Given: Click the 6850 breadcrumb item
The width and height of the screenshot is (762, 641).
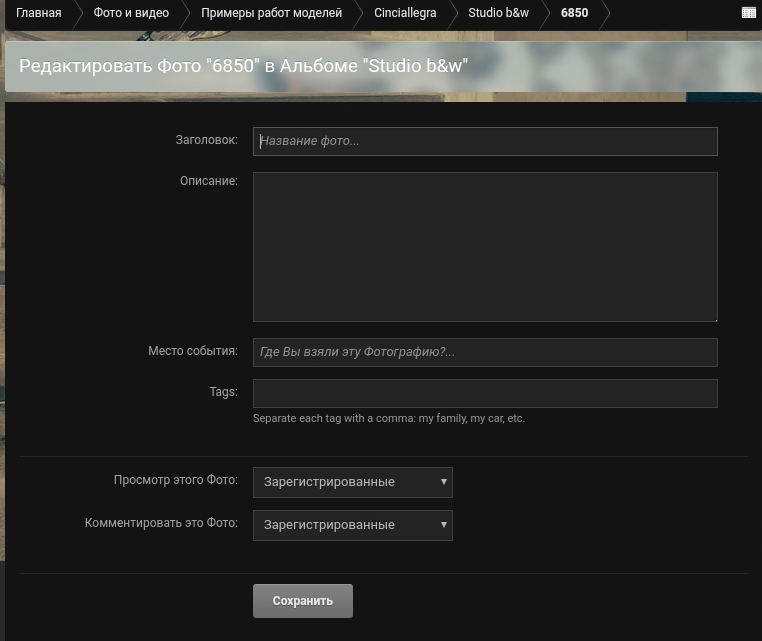Looking at the screenshot, I should pos(574,13).
